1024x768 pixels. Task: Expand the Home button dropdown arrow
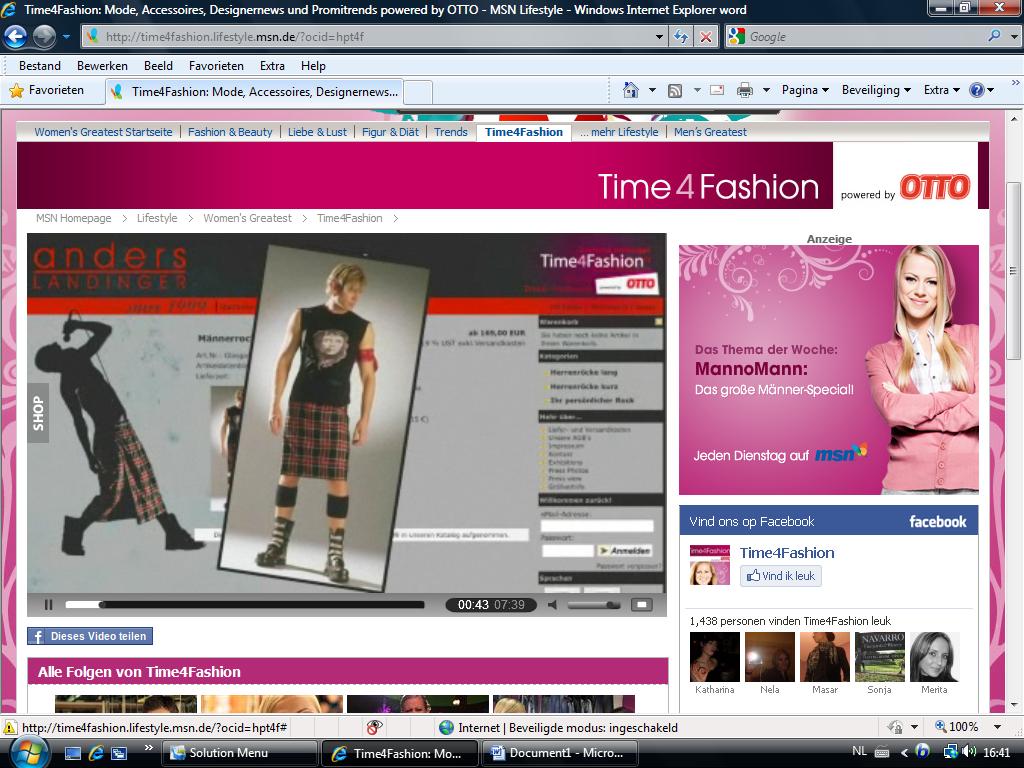tap(652, 90)
